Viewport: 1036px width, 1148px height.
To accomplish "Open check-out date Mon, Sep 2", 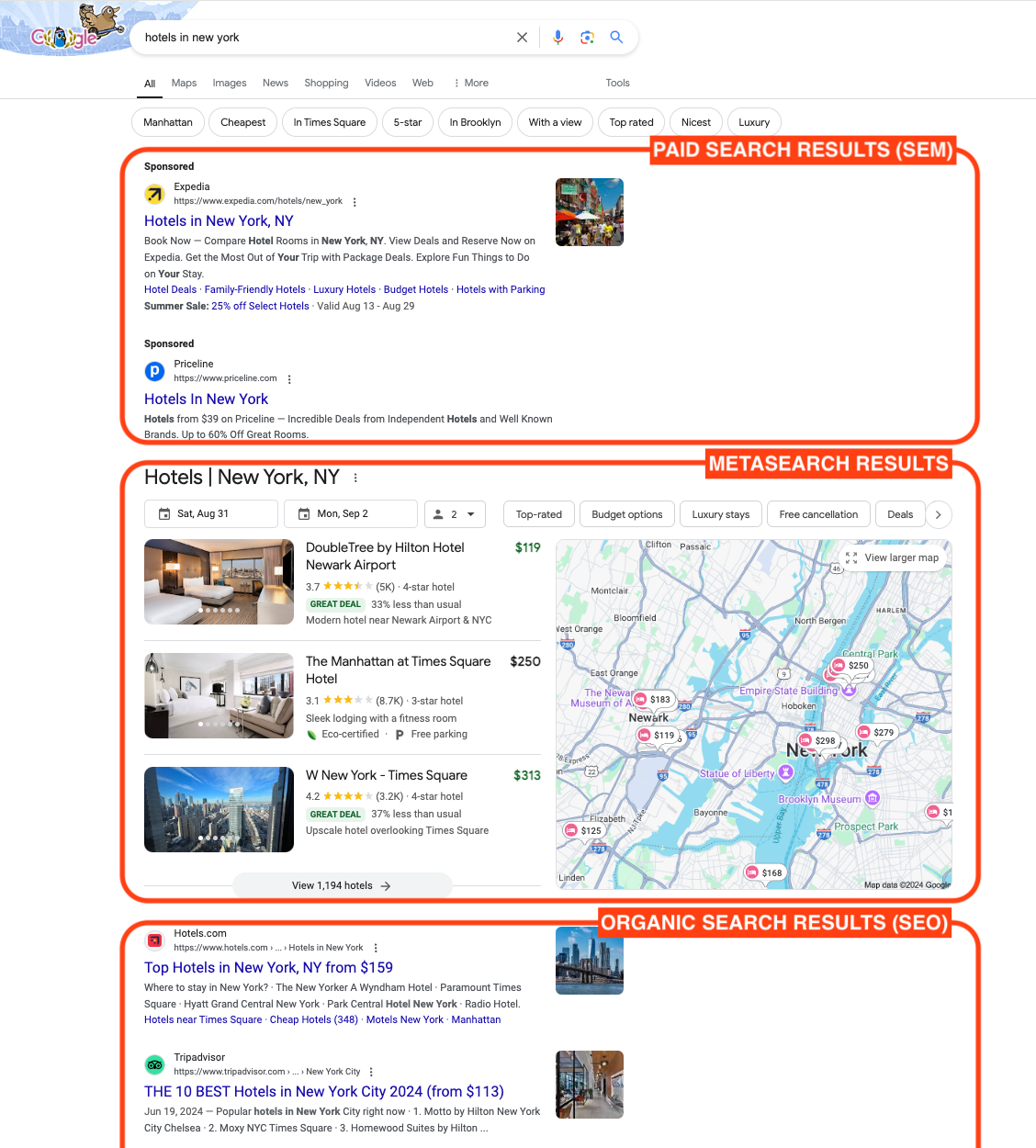I will coord(351,514).
